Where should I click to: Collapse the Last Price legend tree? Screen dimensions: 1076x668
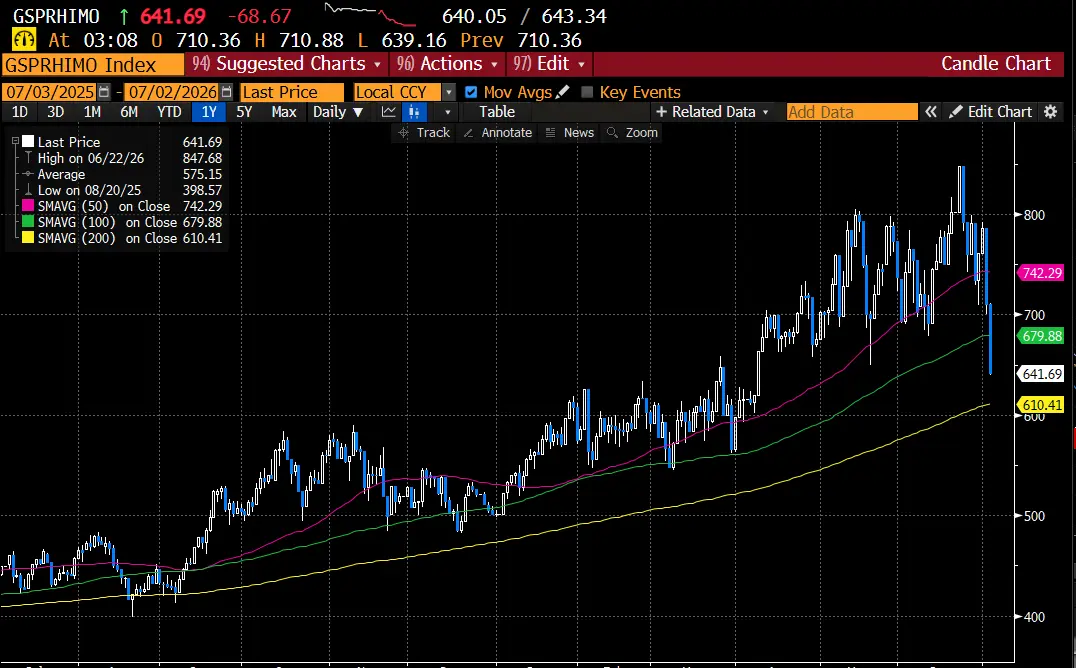15,141
